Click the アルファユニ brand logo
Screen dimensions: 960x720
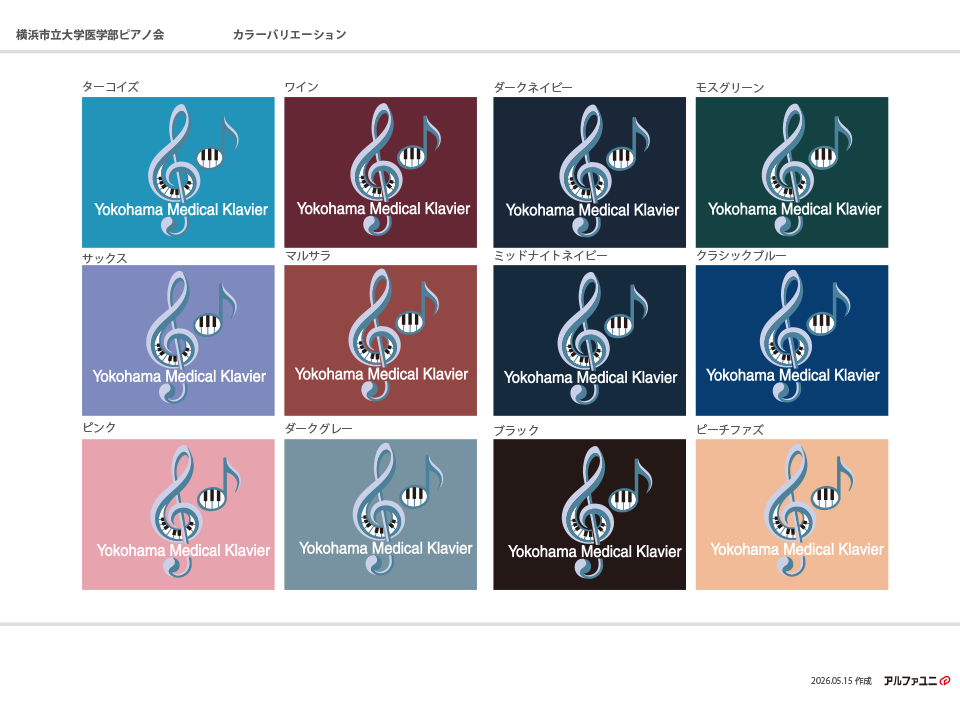(x=917, y=681)
